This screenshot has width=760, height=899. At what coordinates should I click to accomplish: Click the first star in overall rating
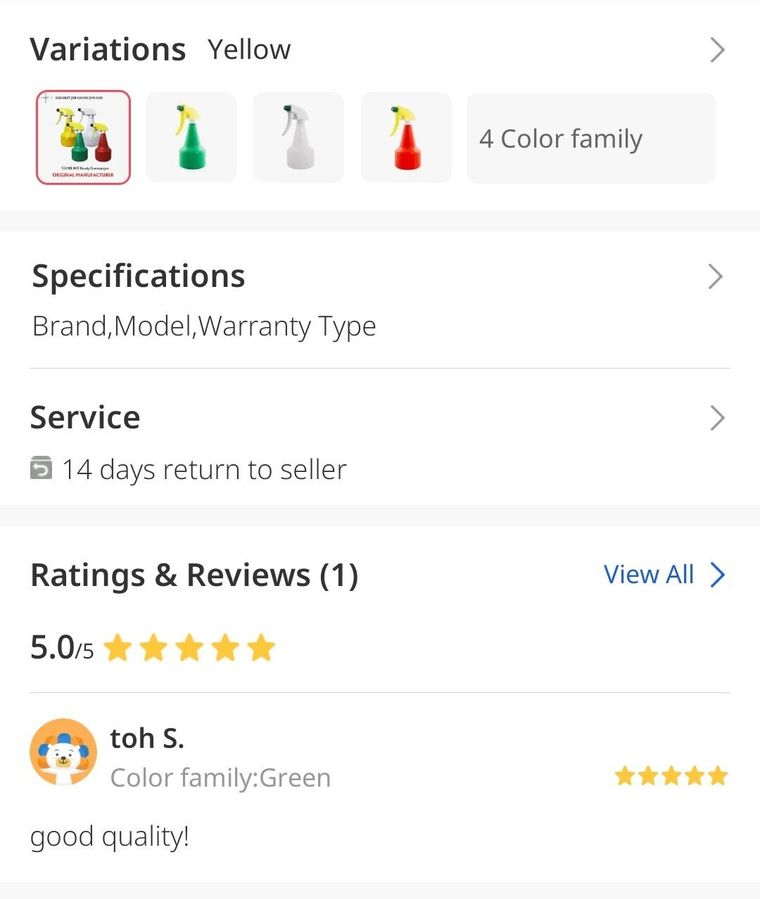point(118,648)
